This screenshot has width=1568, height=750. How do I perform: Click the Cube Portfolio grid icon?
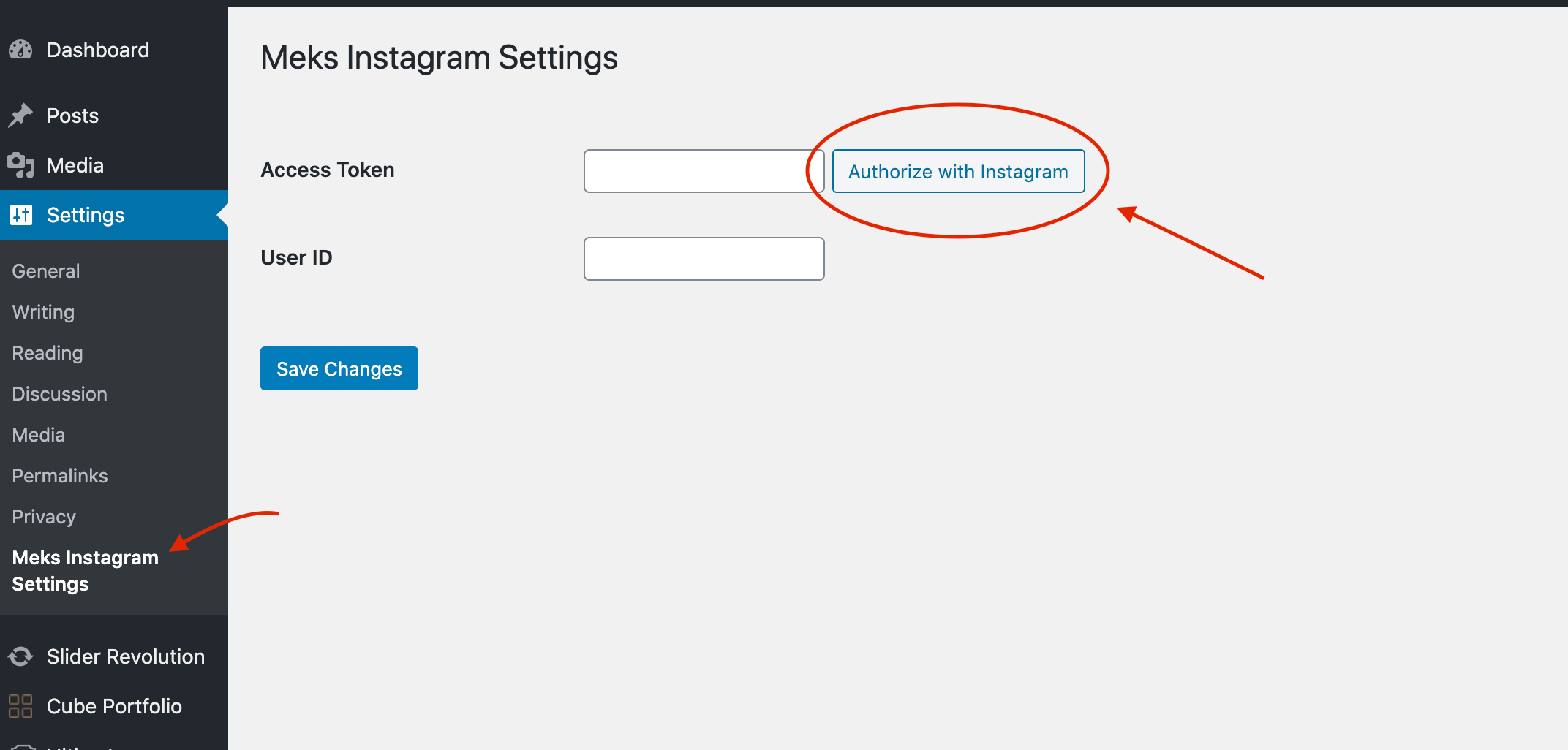(20, 706)
